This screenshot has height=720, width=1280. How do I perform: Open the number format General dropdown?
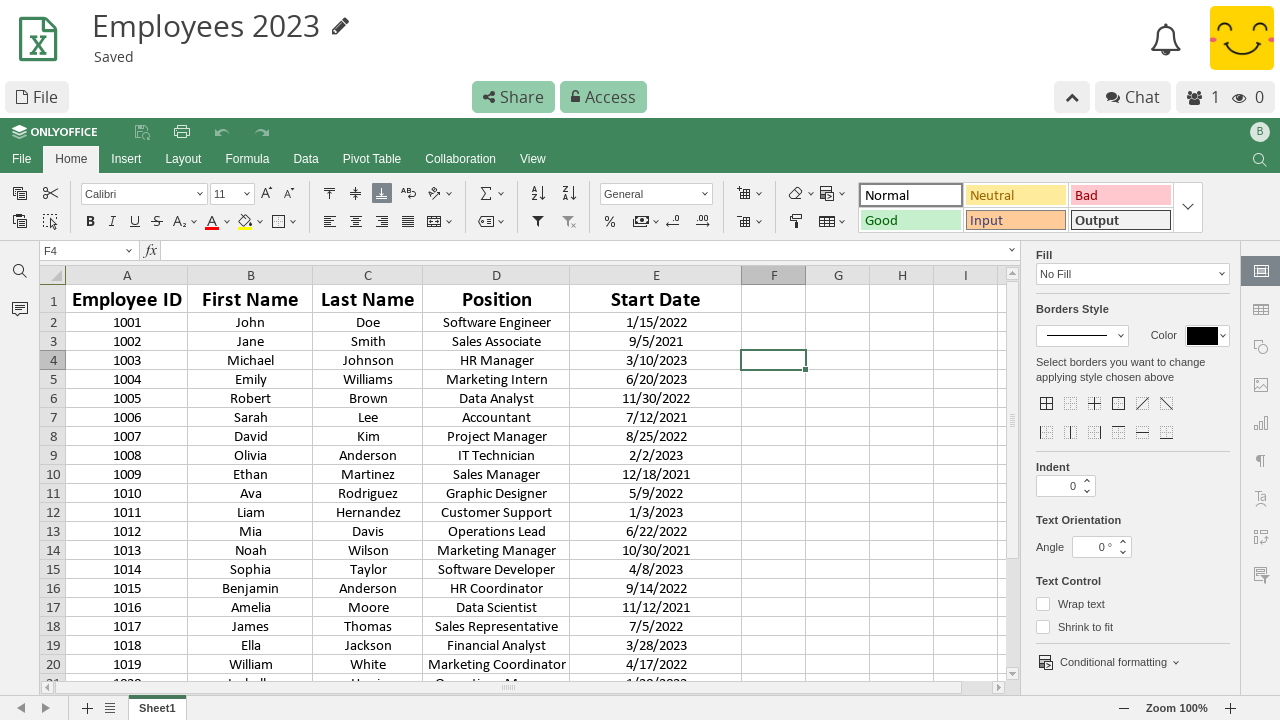(x=655, y=193)
